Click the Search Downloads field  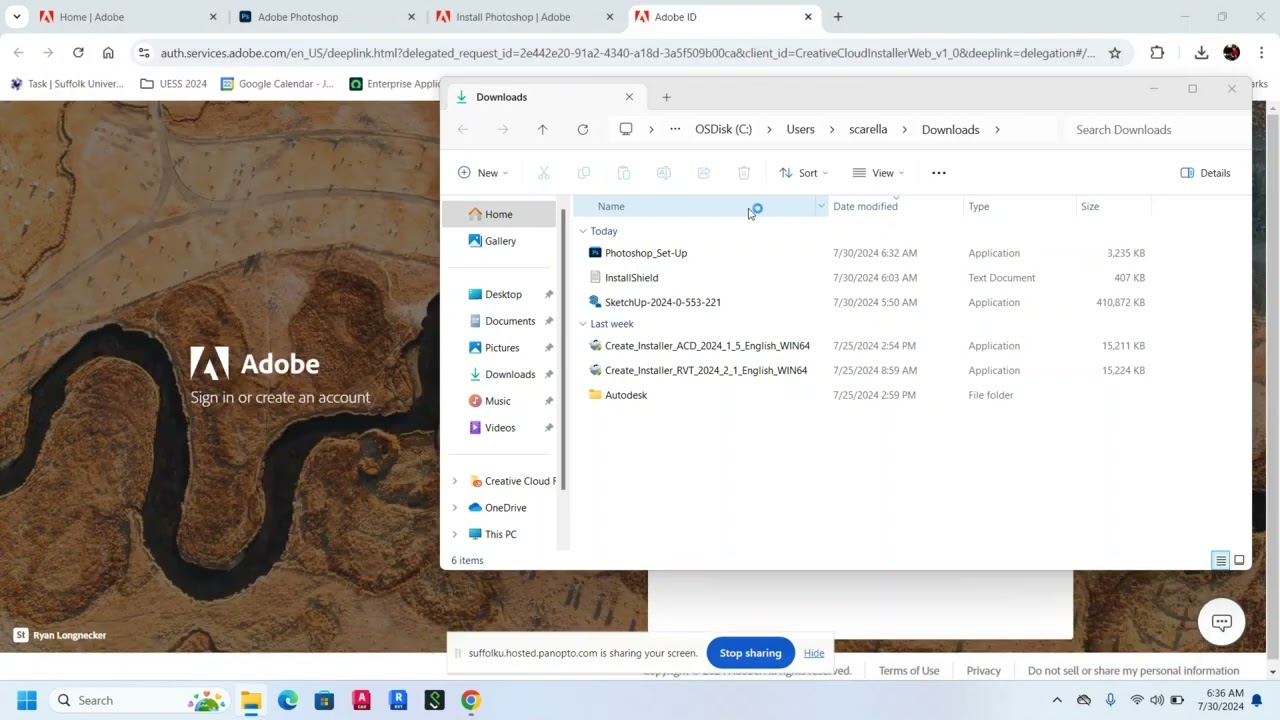click(1155, 129)
